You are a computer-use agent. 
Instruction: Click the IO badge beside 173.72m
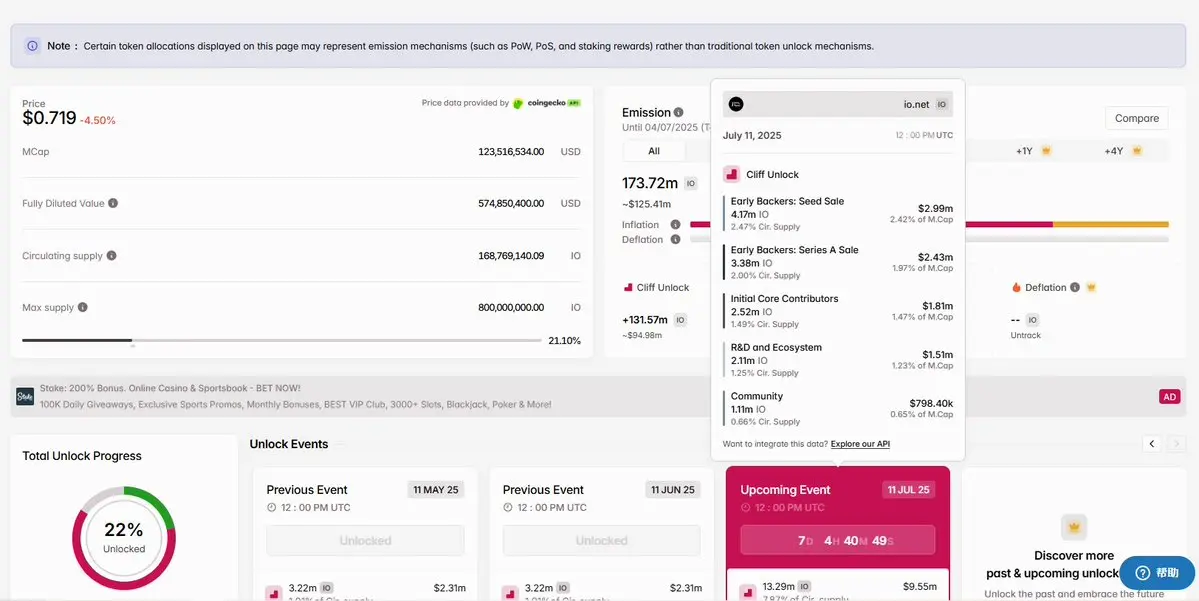690,184
